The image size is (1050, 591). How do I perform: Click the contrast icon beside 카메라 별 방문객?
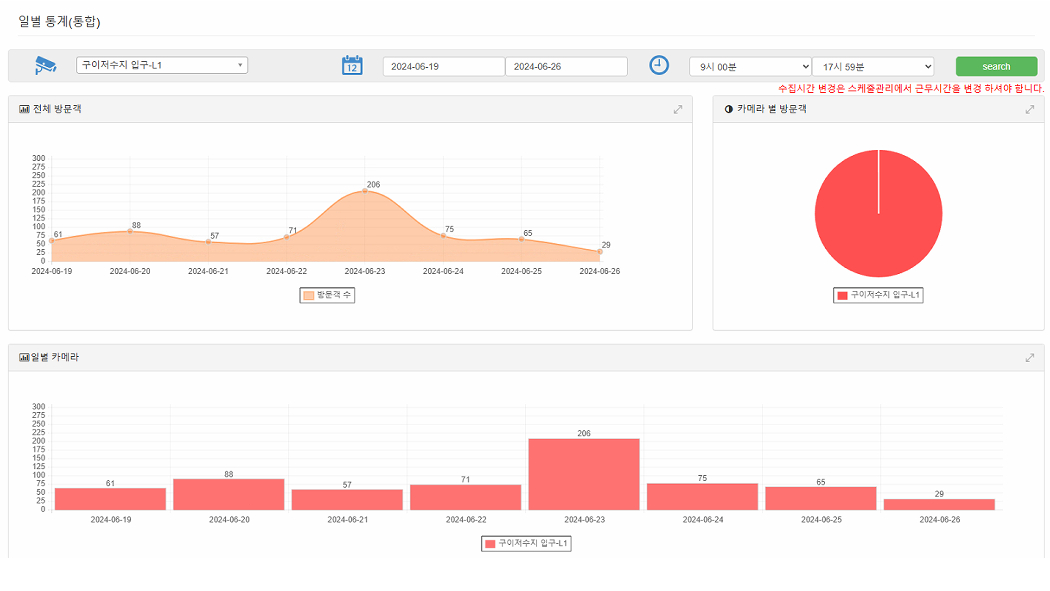pyautogui.click(x=728, y=109)
